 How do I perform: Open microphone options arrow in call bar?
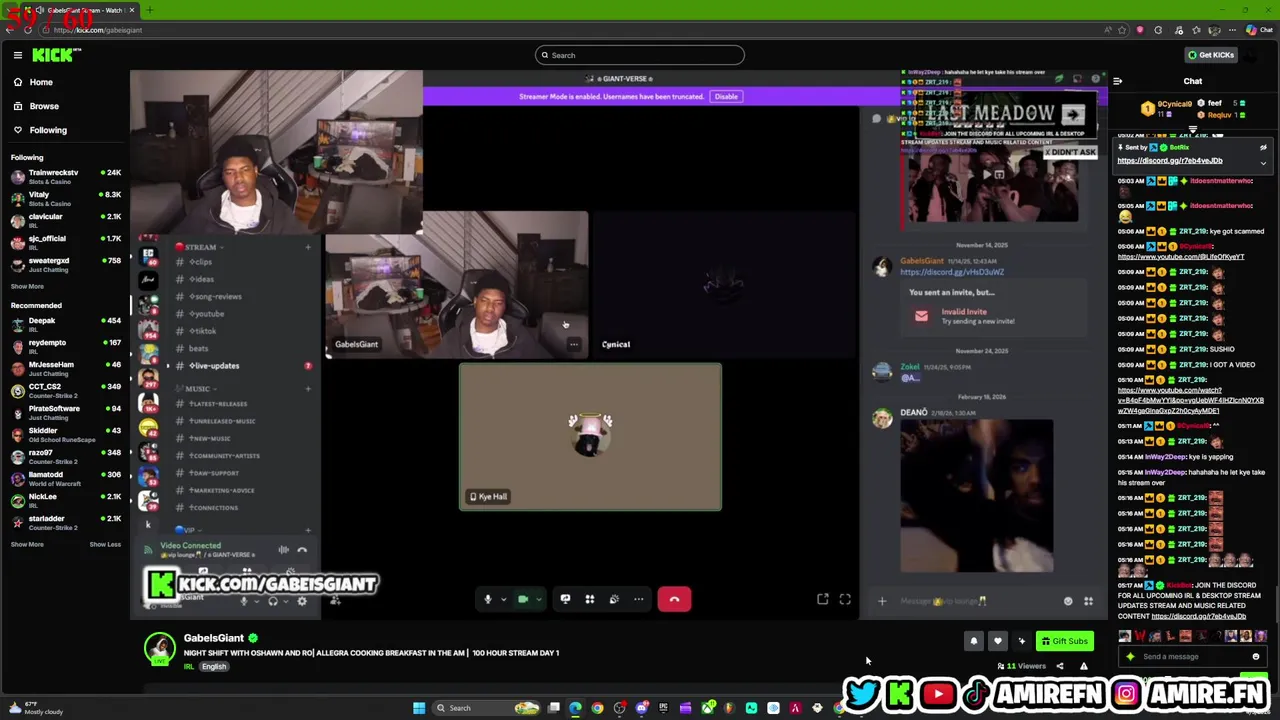click(x=502, y=600)
